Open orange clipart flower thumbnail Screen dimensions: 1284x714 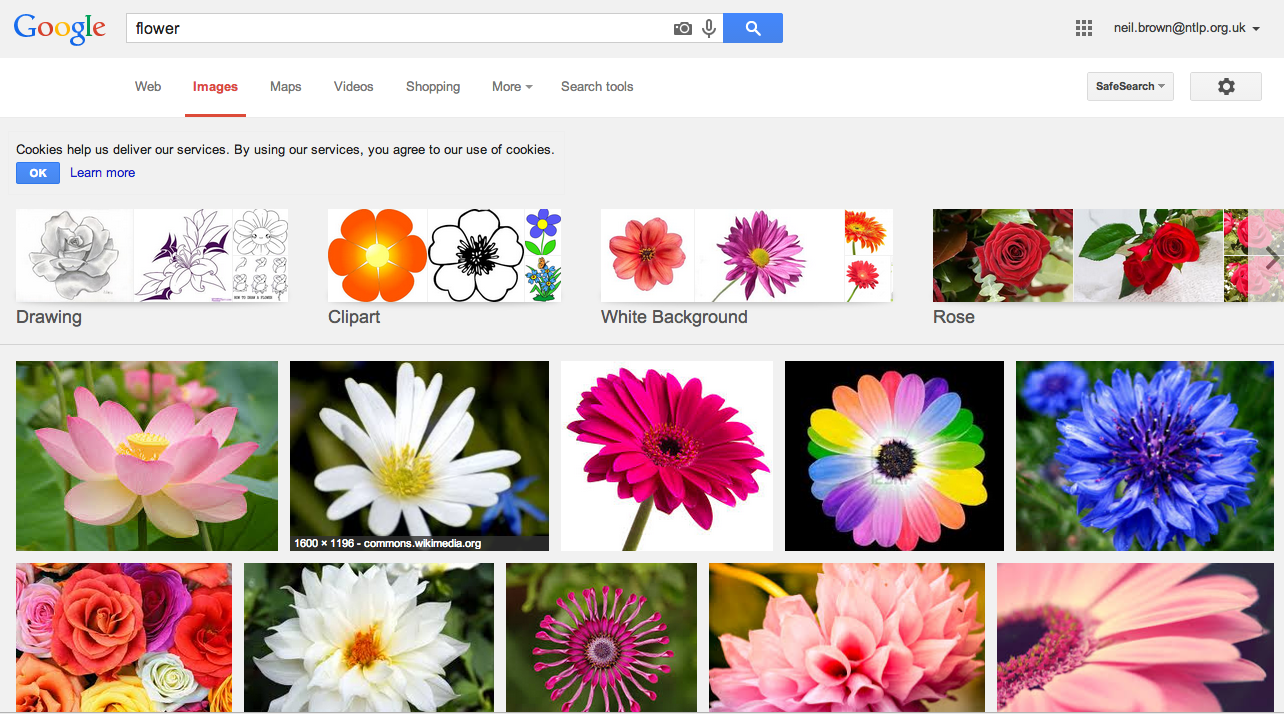point(377,255)
